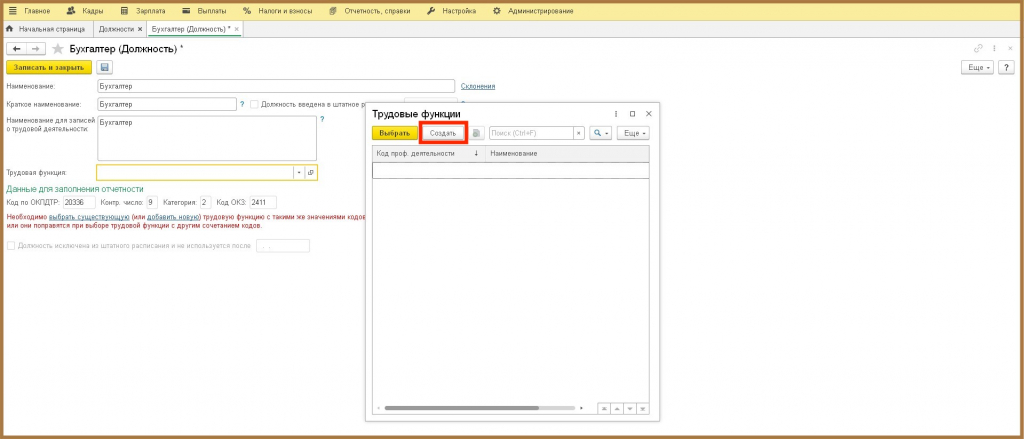Click the Код по ОКПДТР input field
The image size is (1024, 439).
(x=79, y=203)
